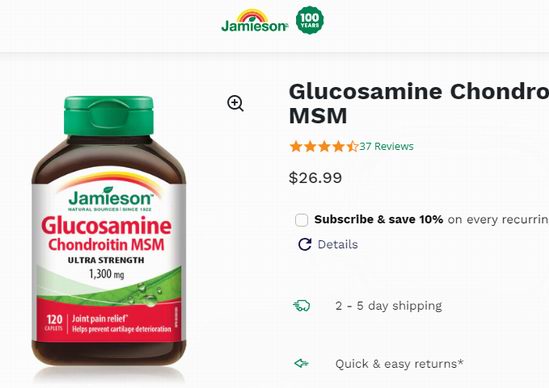Viewport: 549px width, 388px height.
Task: Click the five-star rating icons
Action: click(x=324, y=146)
